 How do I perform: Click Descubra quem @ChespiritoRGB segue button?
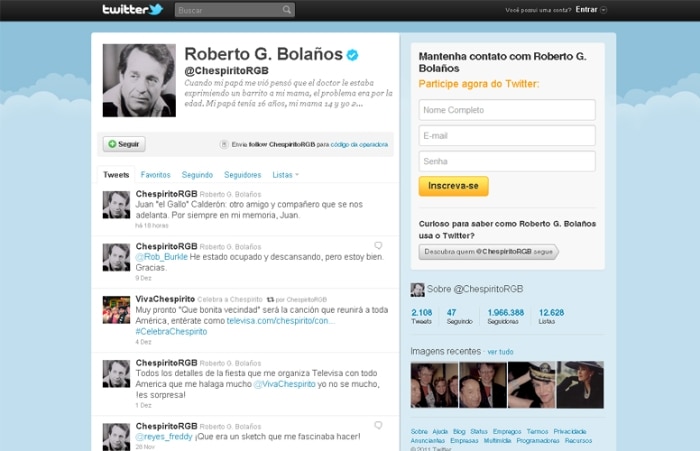coord(488,252)
